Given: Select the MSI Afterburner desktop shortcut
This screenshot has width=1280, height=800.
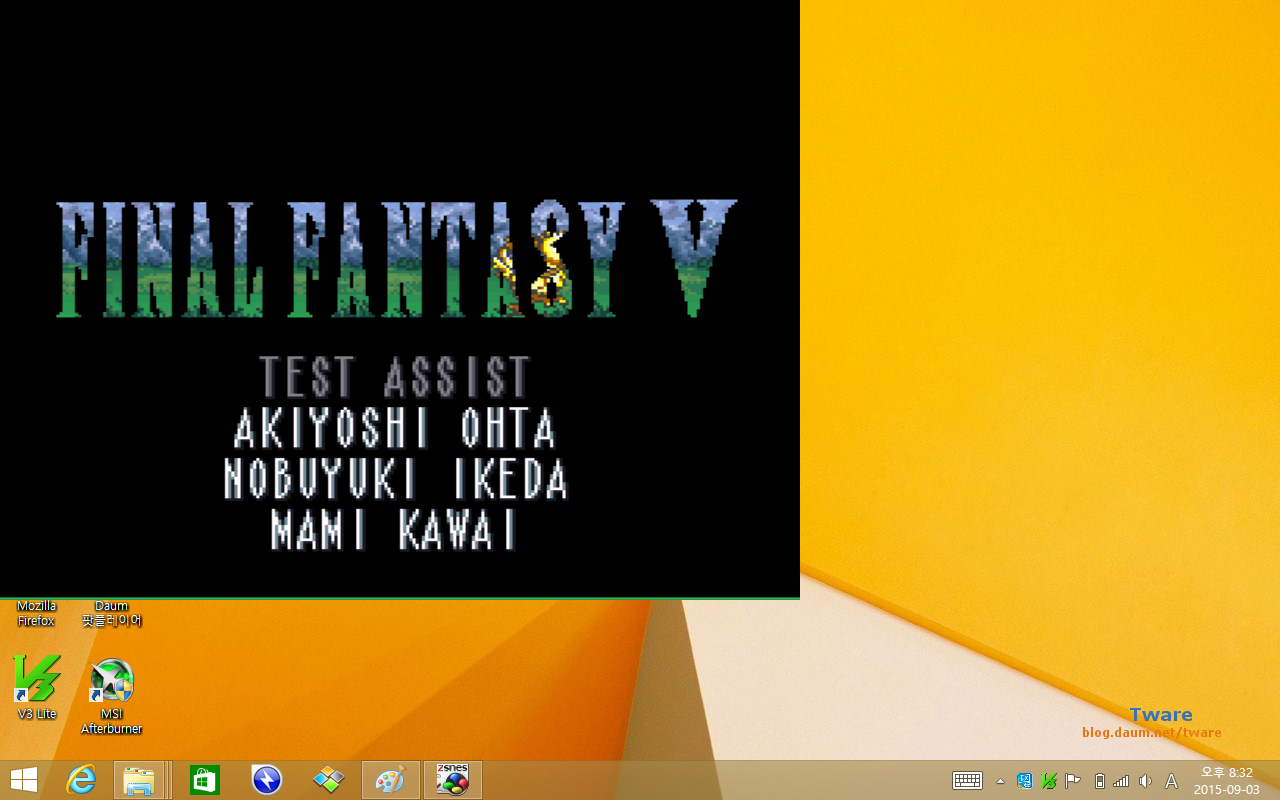Looking at the screenshot, I should point(112,697).
